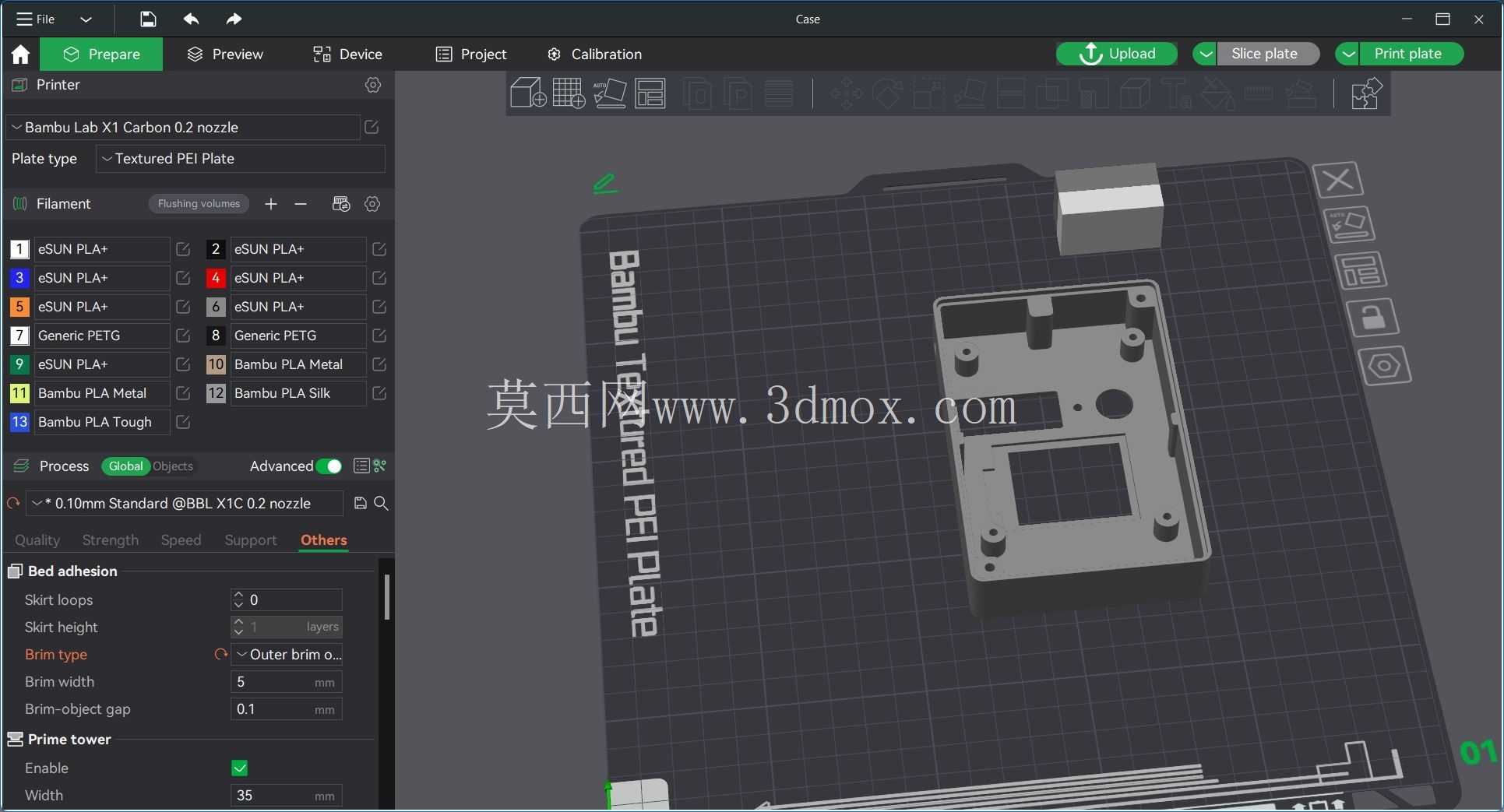Expand the Brim type dropdown

[287, 655]
